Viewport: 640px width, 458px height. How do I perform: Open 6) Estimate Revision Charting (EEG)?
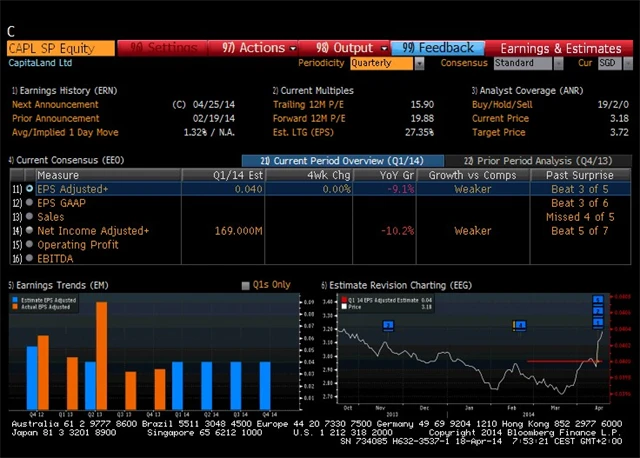[396, 285]
